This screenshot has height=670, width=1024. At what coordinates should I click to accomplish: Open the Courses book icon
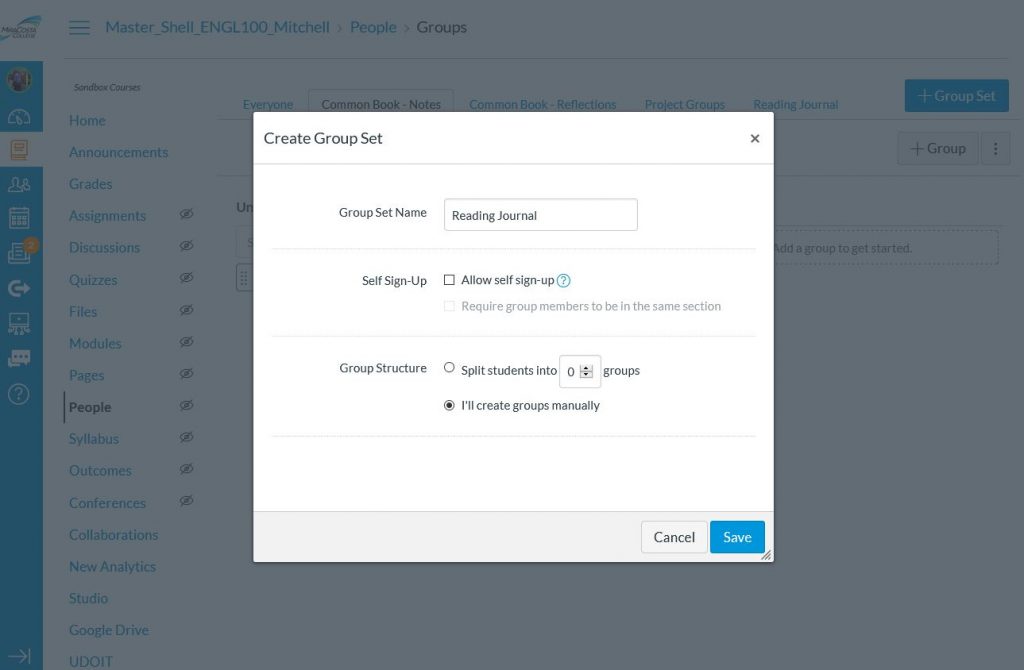click(x=19, y=150)
